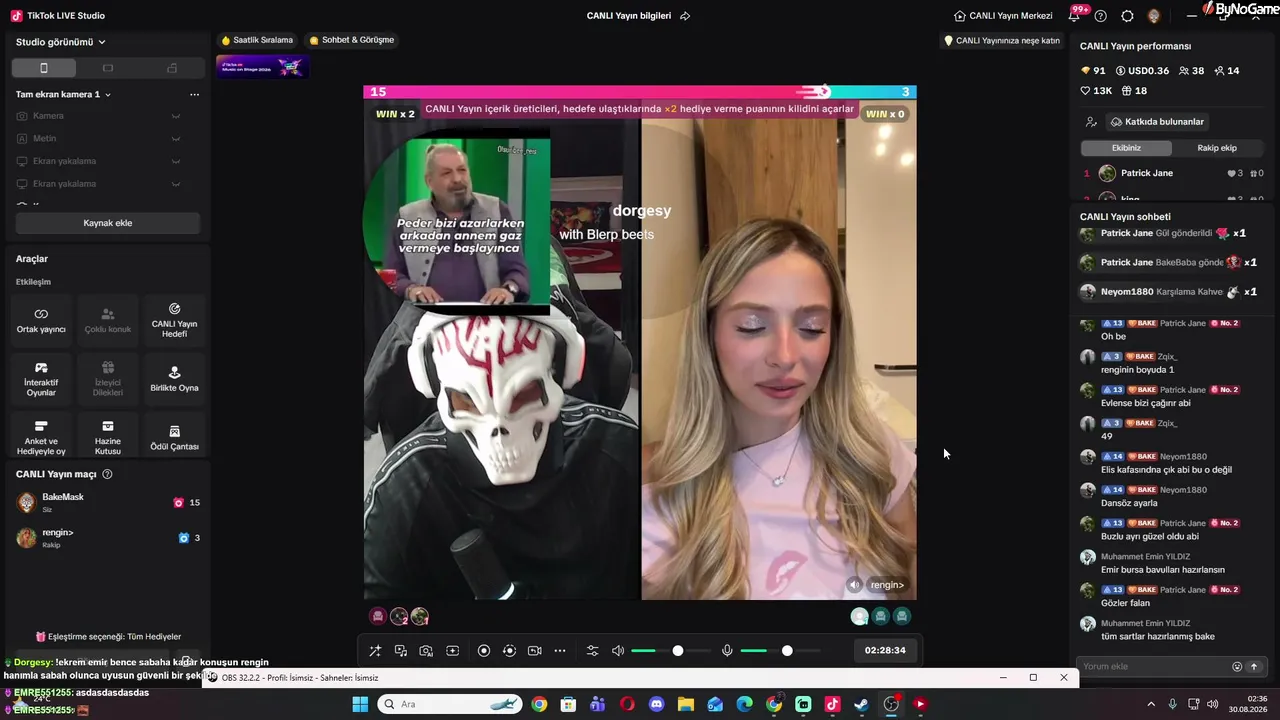
Task: Open more options in the bottom toolbar
Action: click(x=560, y=651)
